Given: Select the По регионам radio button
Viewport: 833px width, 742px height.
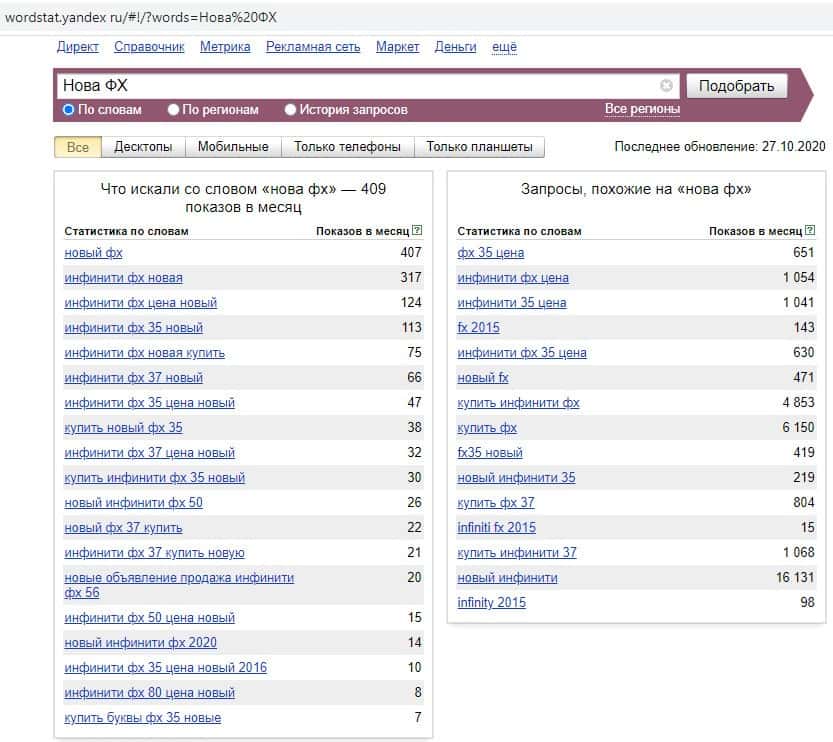Looking at the screenshot, I should point(174,110).
